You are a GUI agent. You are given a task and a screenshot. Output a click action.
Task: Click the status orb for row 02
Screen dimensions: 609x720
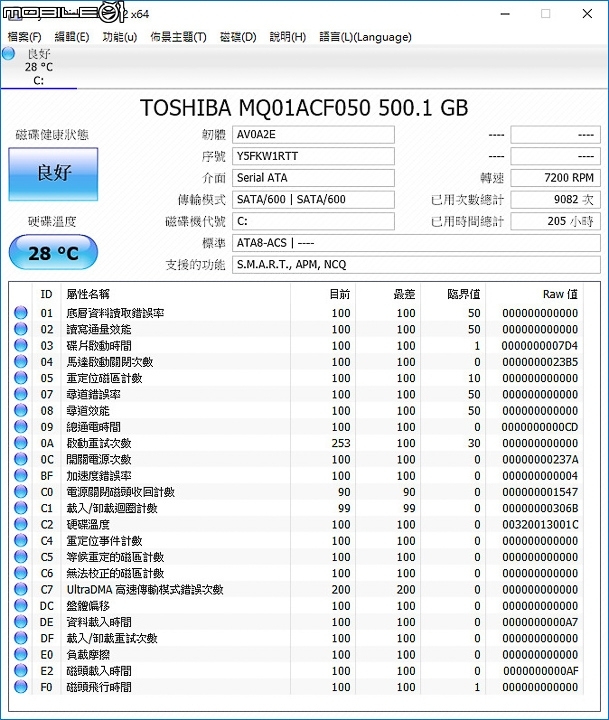click(21, 329)
